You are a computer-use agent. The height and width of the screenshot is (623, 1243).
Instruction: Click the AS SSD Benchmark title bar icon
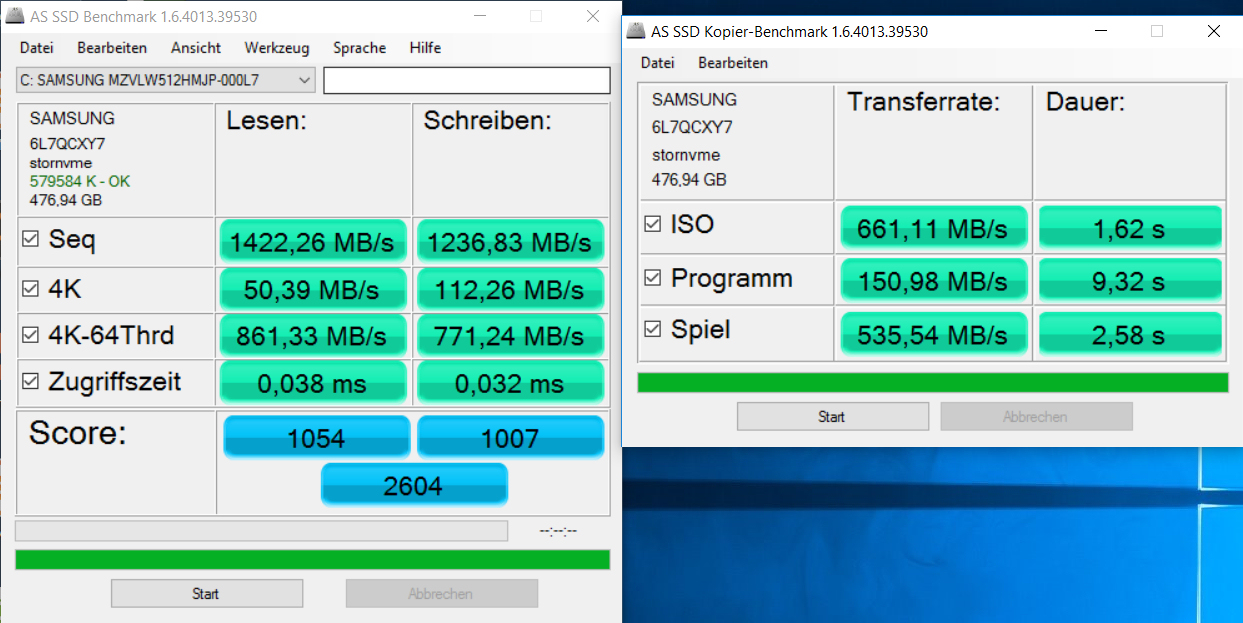(x=14, y=16)
